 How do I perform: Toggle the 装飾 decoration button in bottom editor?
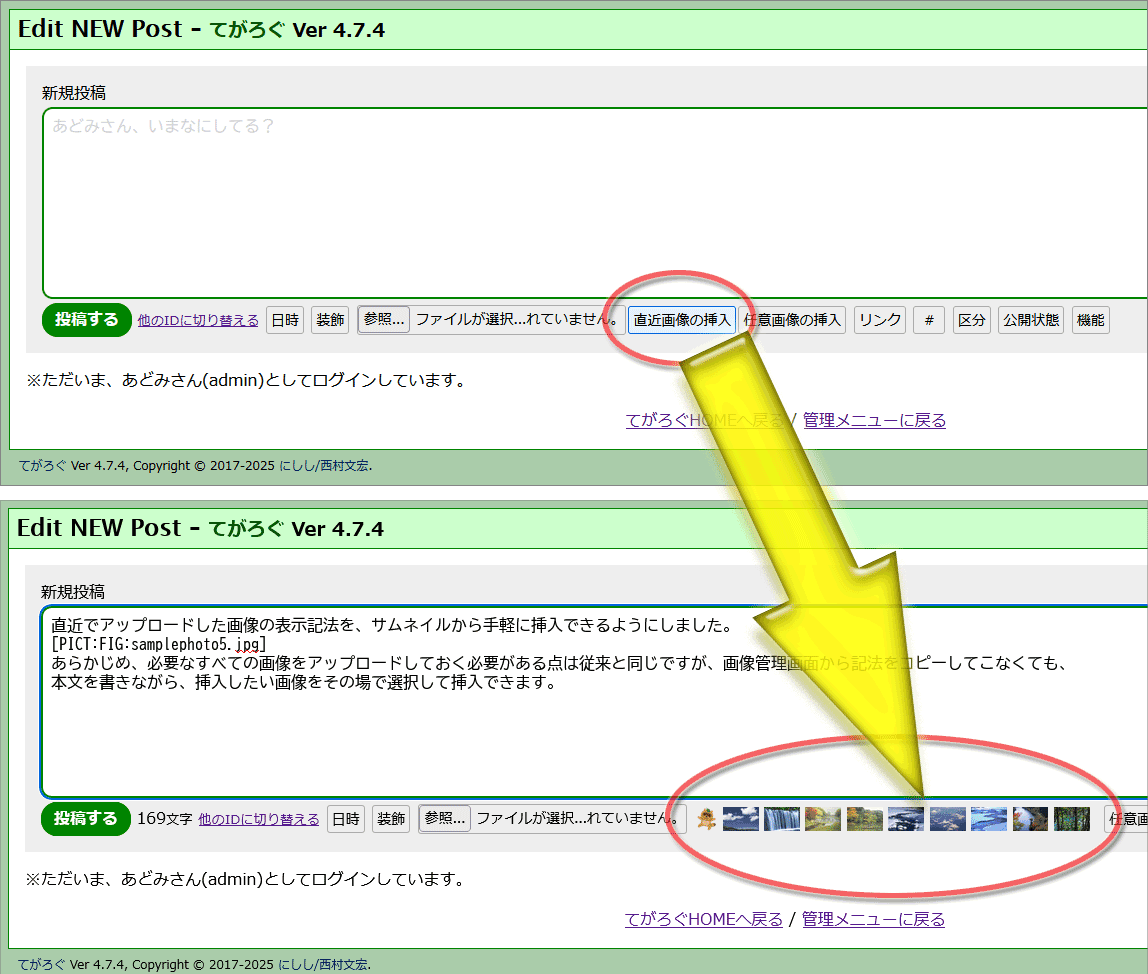pos(391,819)
